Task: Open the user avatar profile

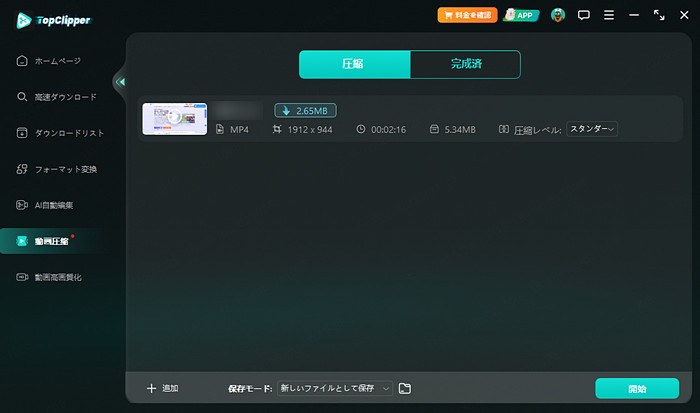Action: click(x=558, y=15)
